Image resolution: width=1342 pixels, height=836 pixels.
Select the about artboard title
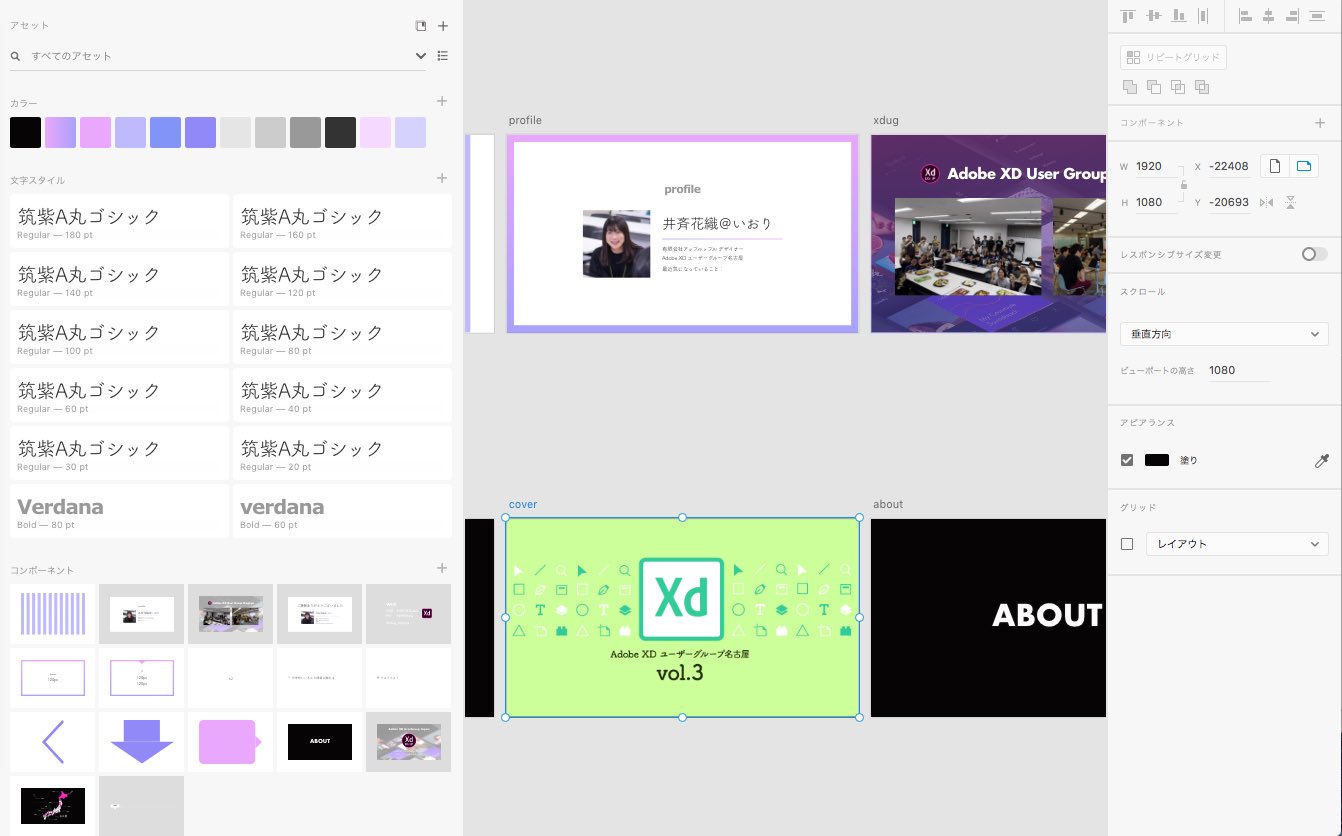888,505
